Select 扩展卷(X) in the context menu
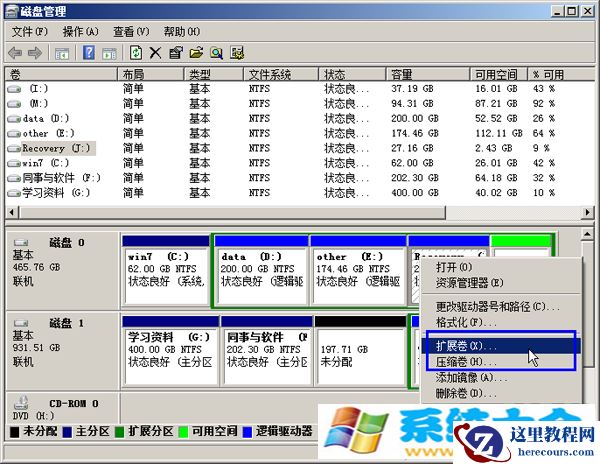Viewport: 600px width, 464px height. point(501,346)
